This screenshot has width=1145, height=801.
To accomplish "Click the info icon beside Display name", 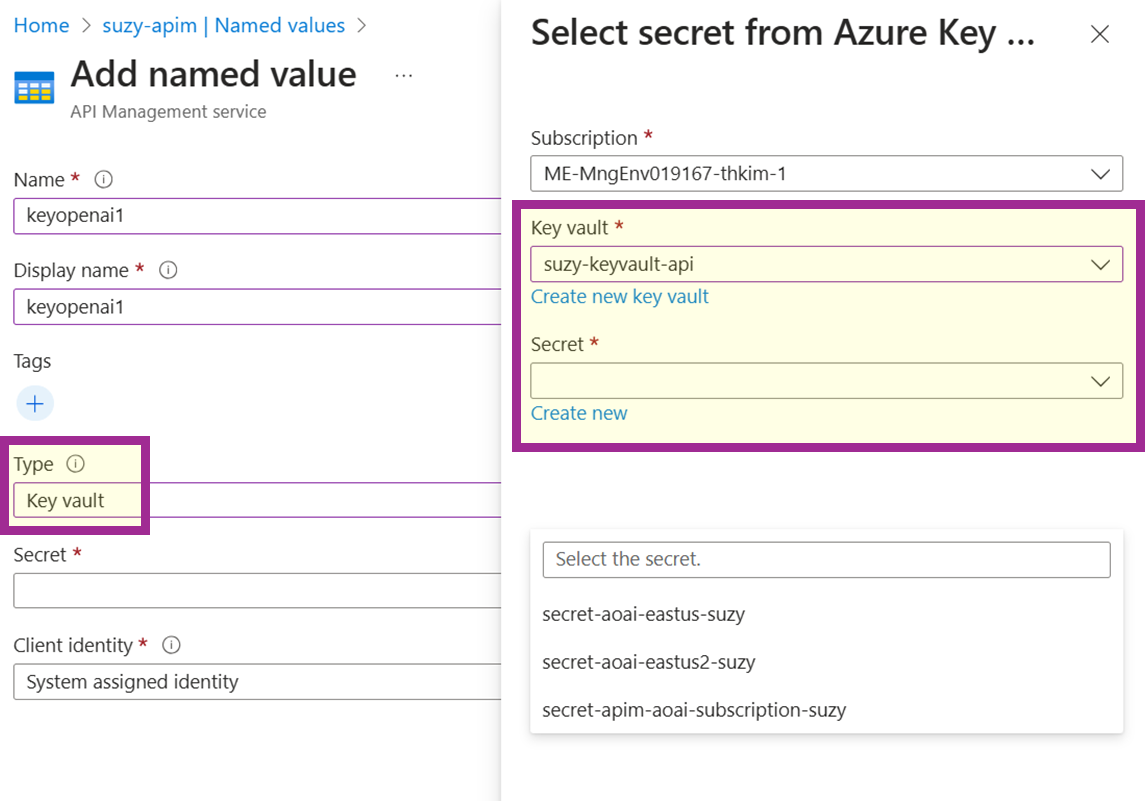I will 168,270.
